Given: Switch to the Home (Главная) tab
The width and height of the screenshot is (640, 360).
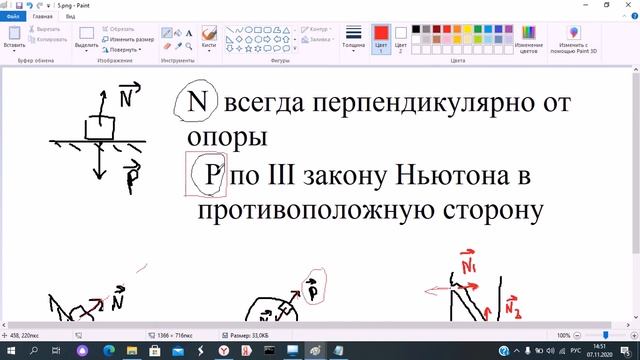Looking at the screenshot, I should (x=42, y=16).
